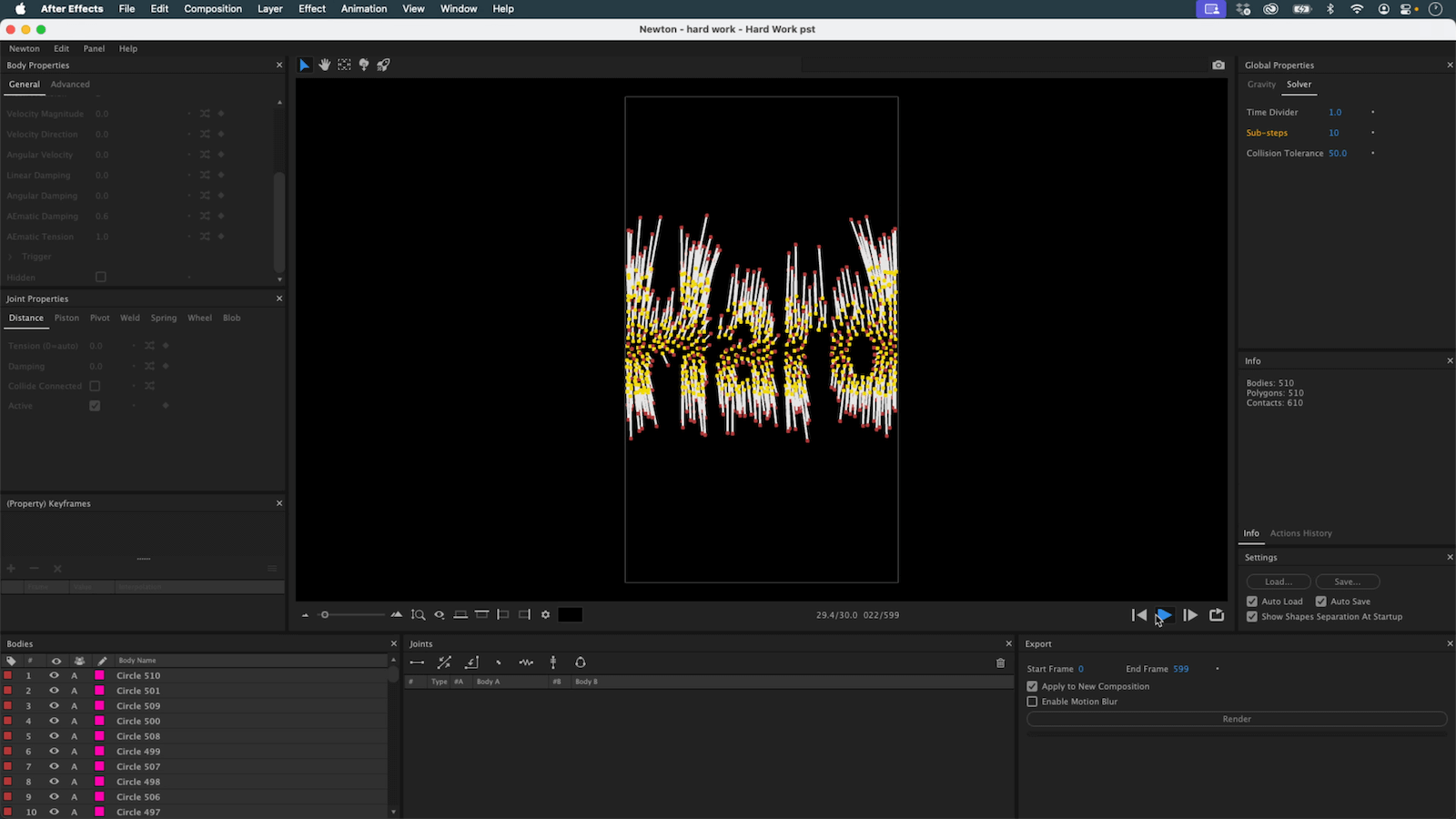Toggle the Active checkbox in Joint Properties
Image resolution: width=1456 pixels, height=819 pixels.
click(95, 406)
